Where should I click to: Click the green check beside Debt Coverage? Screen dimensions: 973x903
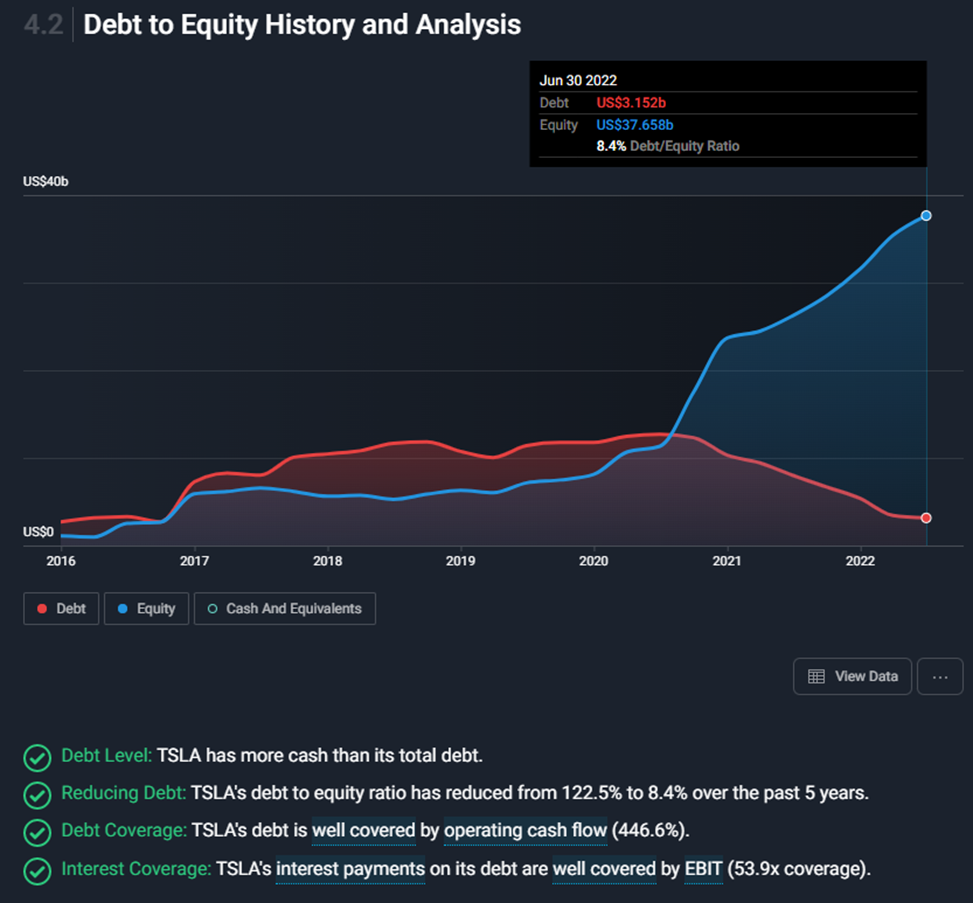[x=37, y=832]
